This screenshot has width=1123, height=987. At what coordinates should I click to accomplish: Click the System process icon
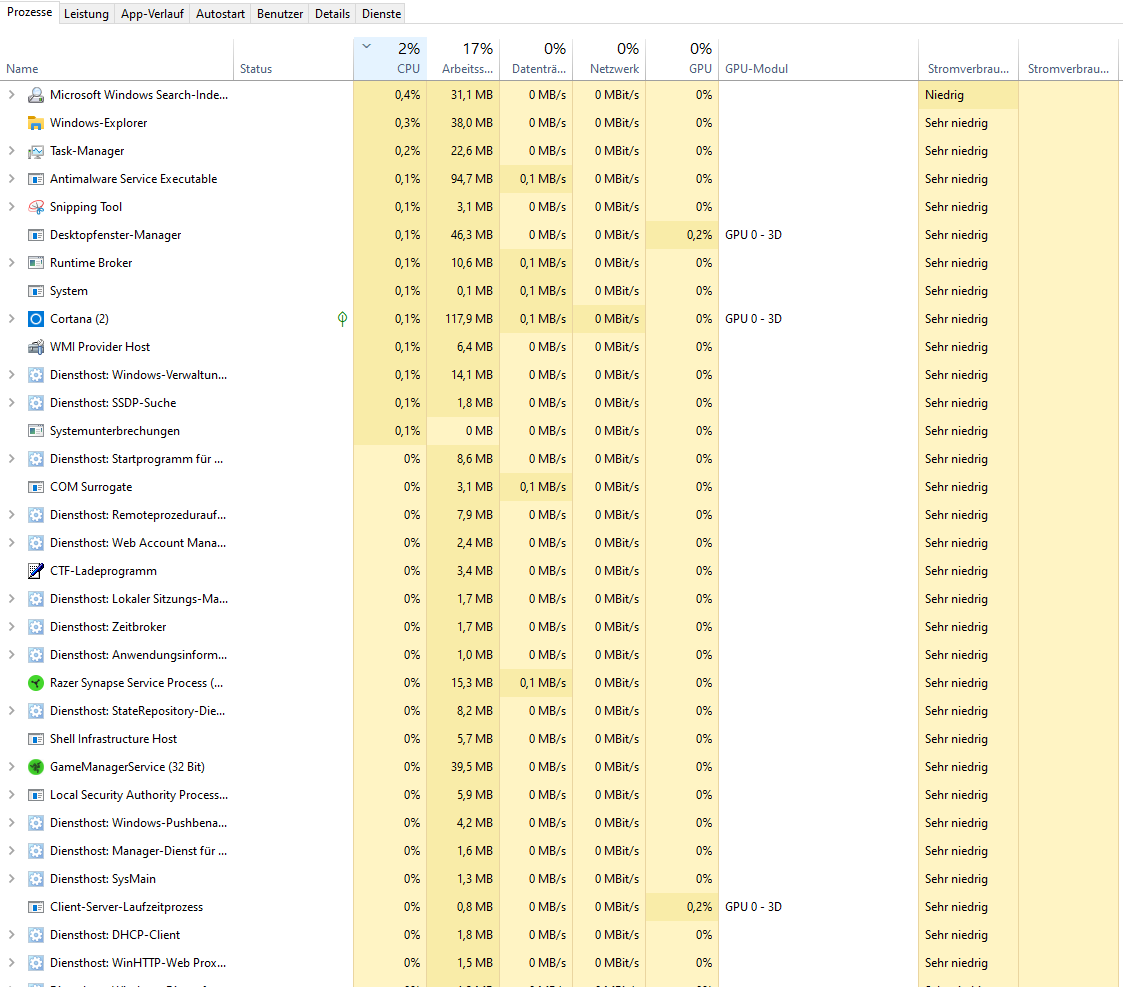coord(36,291)
